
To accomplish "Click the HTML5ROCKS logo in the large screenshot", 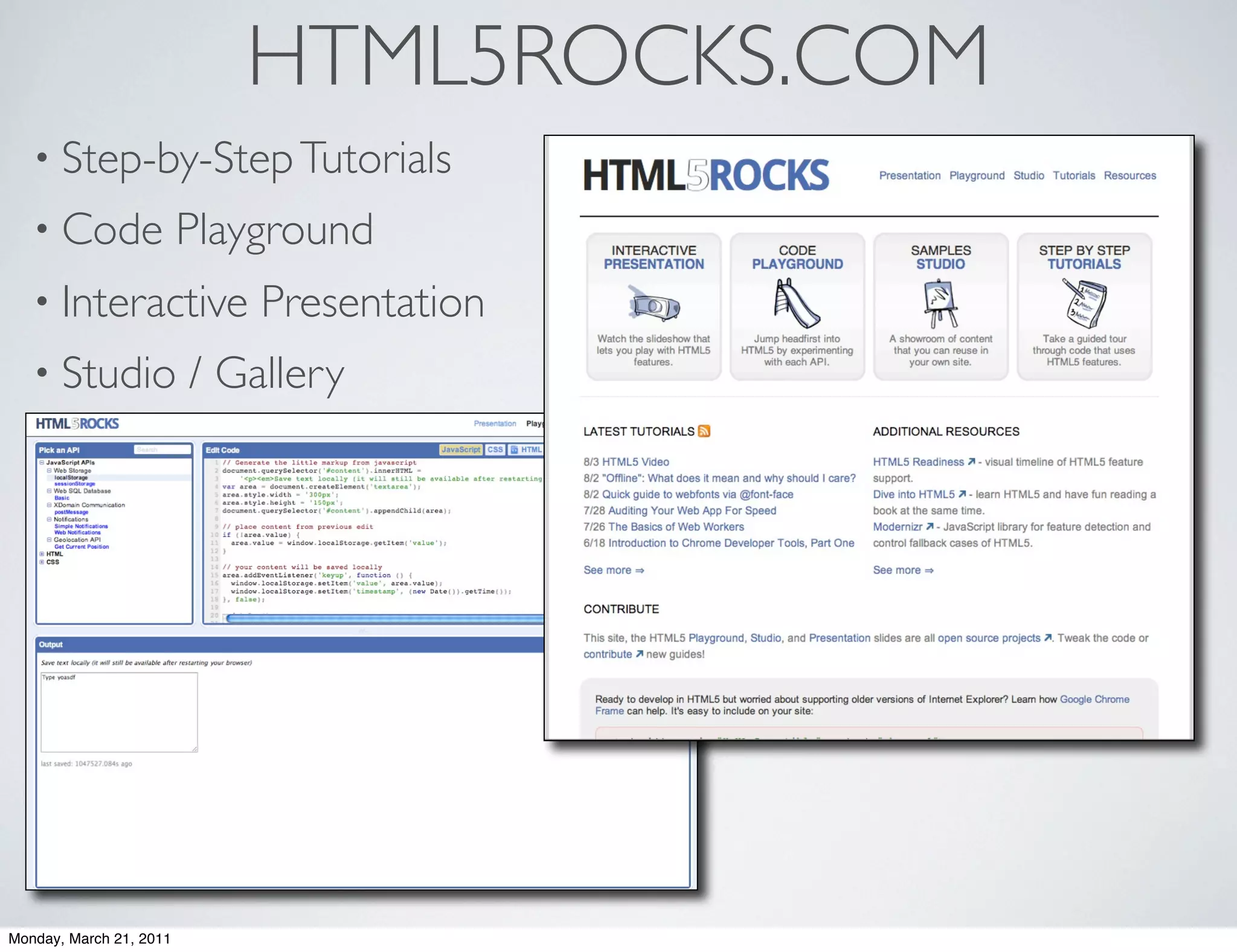I will point(705,176).
